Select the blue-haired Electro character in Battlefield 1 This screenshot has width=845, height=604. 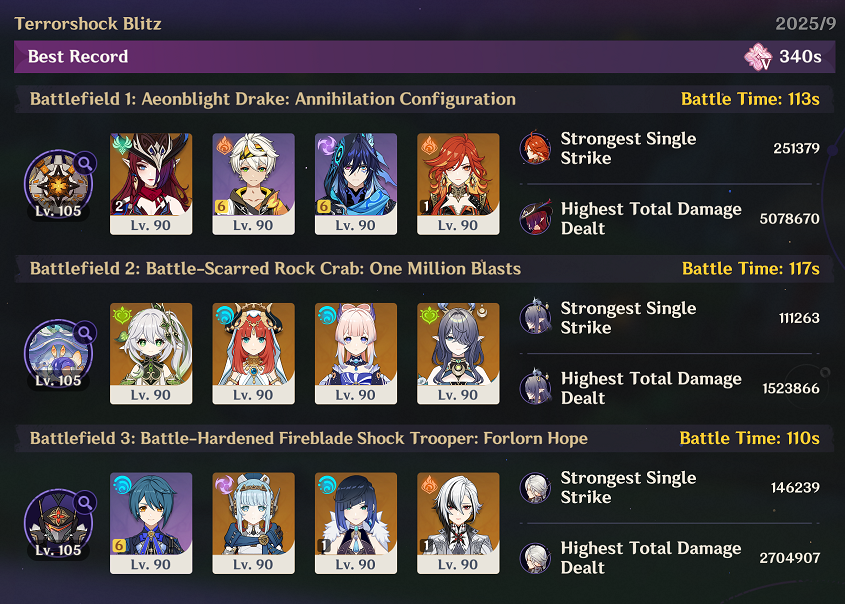356,184
